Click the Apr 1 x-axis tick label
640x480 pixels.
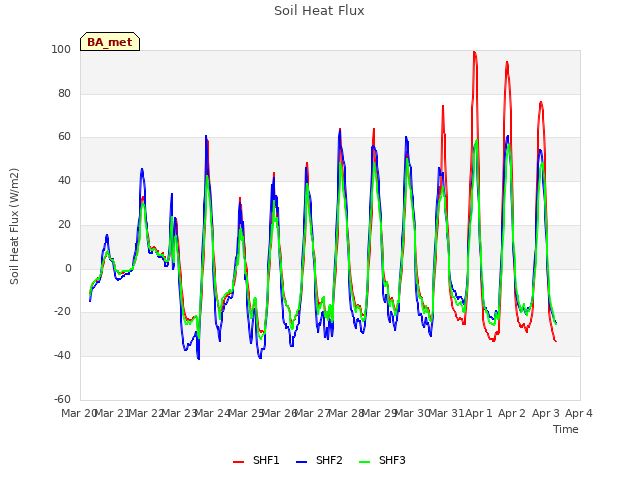[479, 413]
